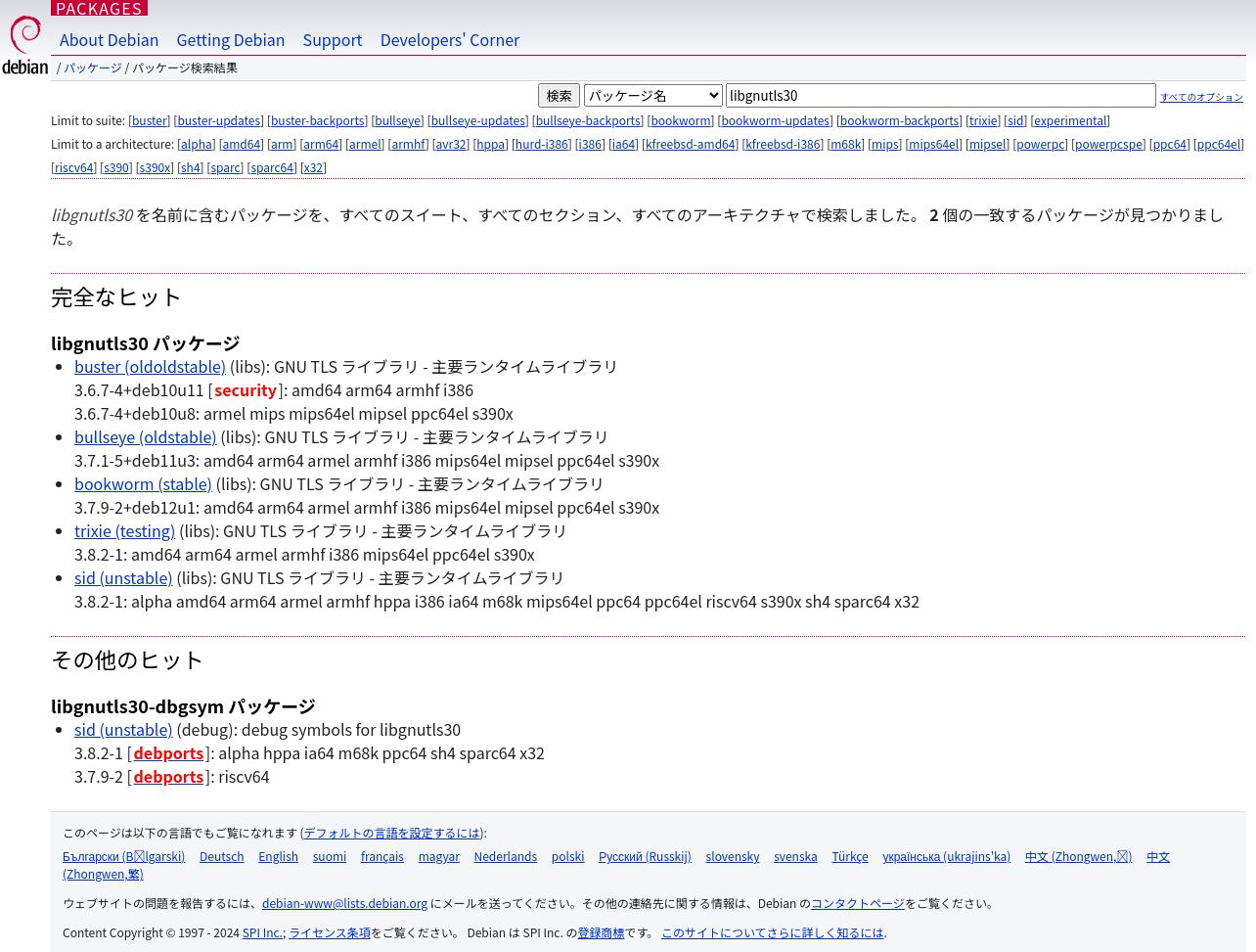Open the About Debian menu
The width and height of the screenshot is (1256, 952).
tap(109, 40)
